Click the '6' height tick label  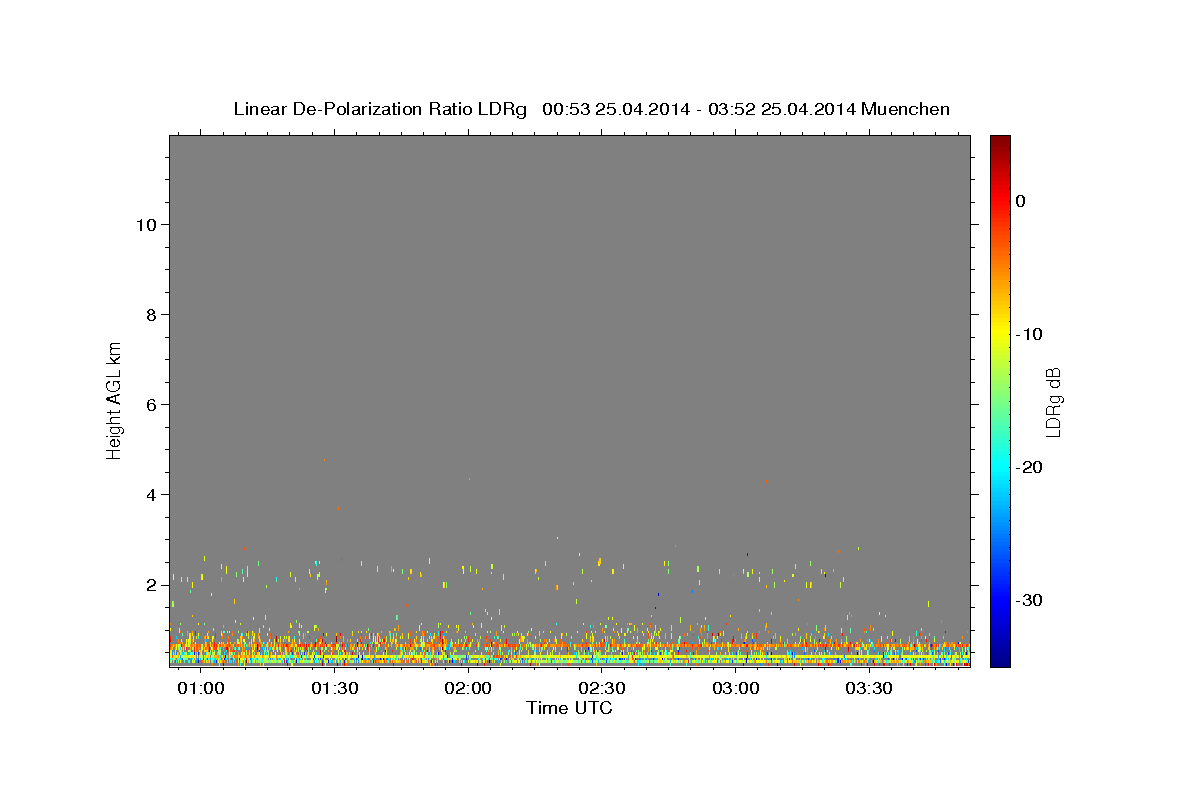pyautogui.click(x=150, y=405)
